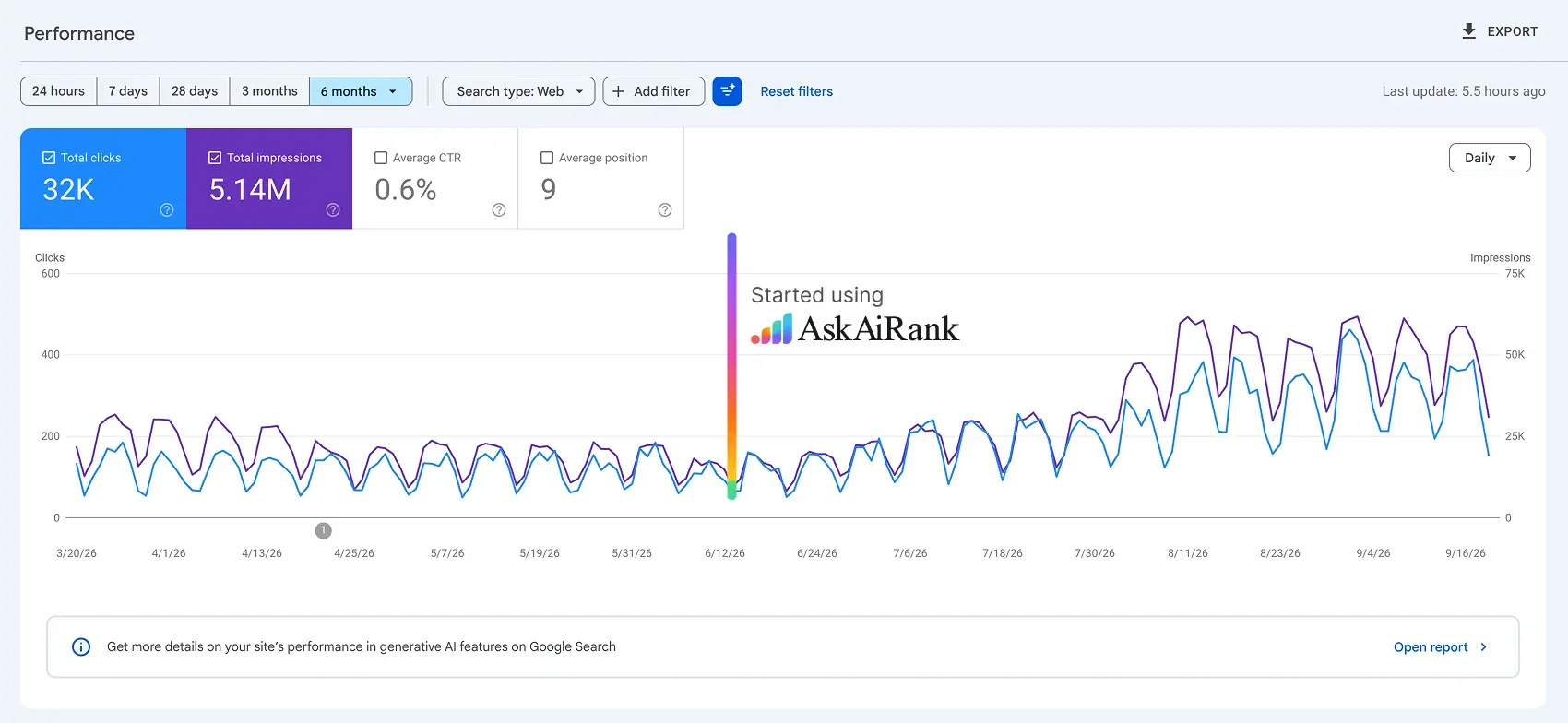
Task: Click the 32K total clicks value
Action: (x=68, y=189)
